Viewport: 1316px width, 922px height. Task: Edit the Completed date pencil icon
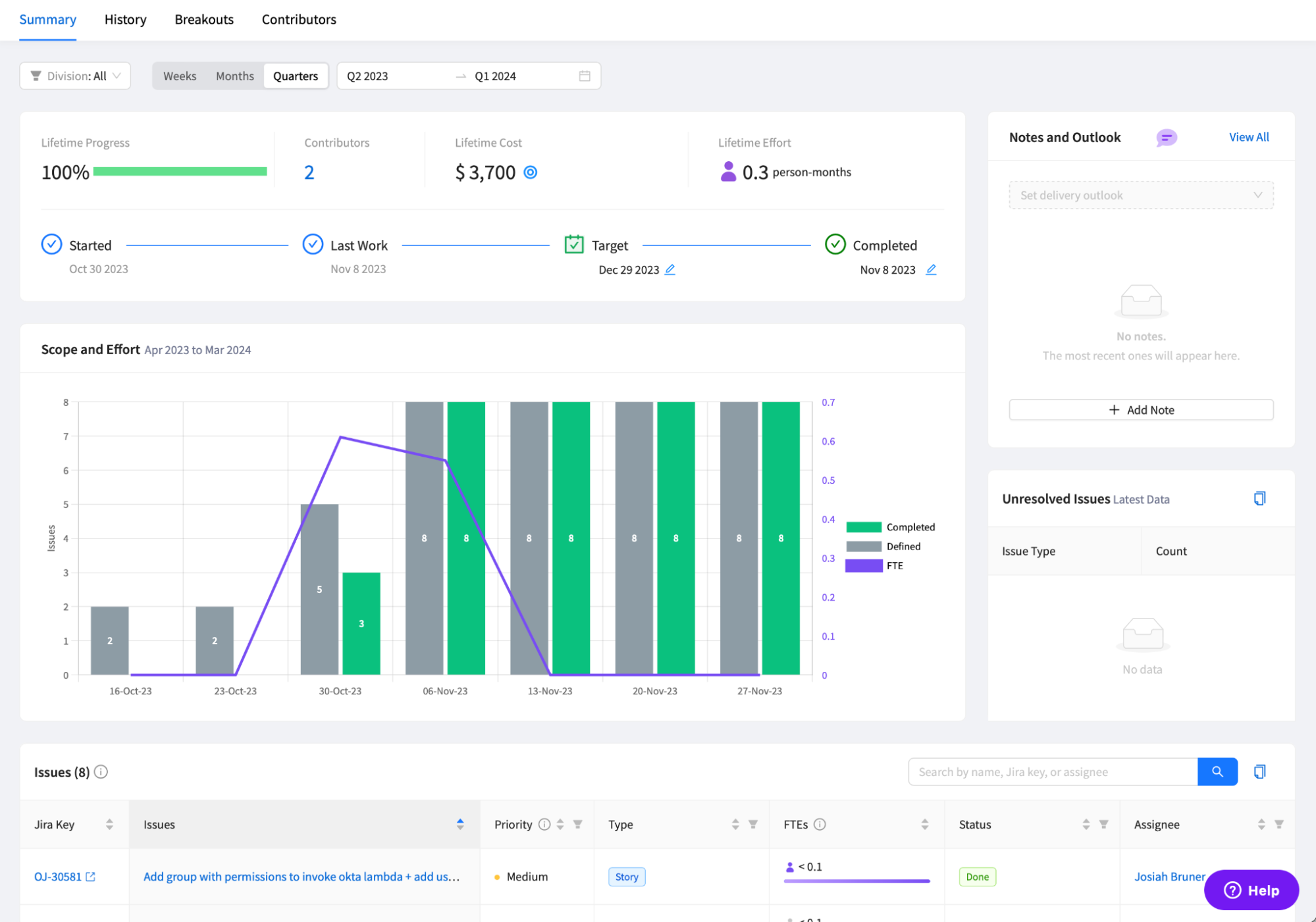tap(931, 270)
